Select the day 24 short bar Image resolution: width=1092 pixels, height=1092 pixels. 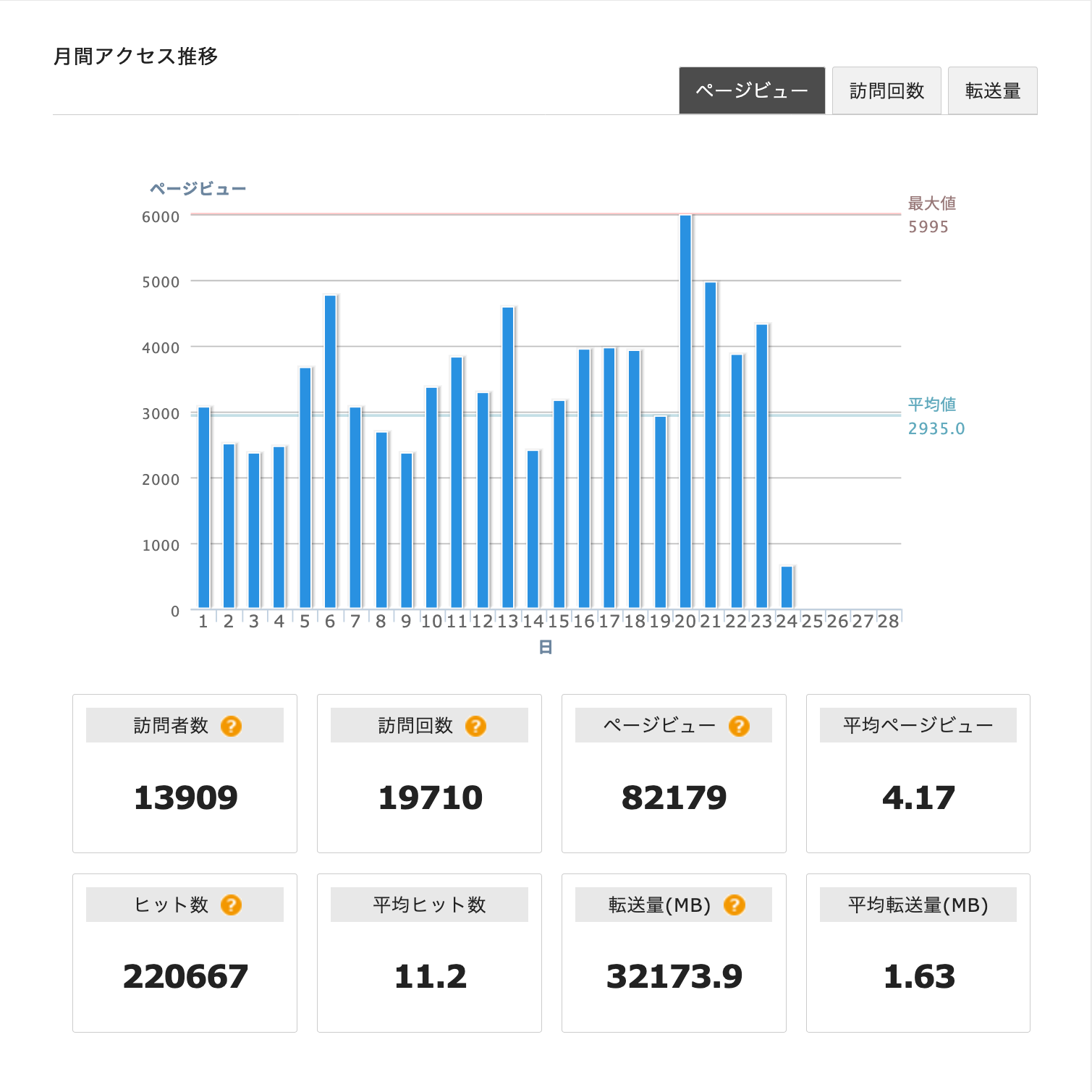coord(787,587)
